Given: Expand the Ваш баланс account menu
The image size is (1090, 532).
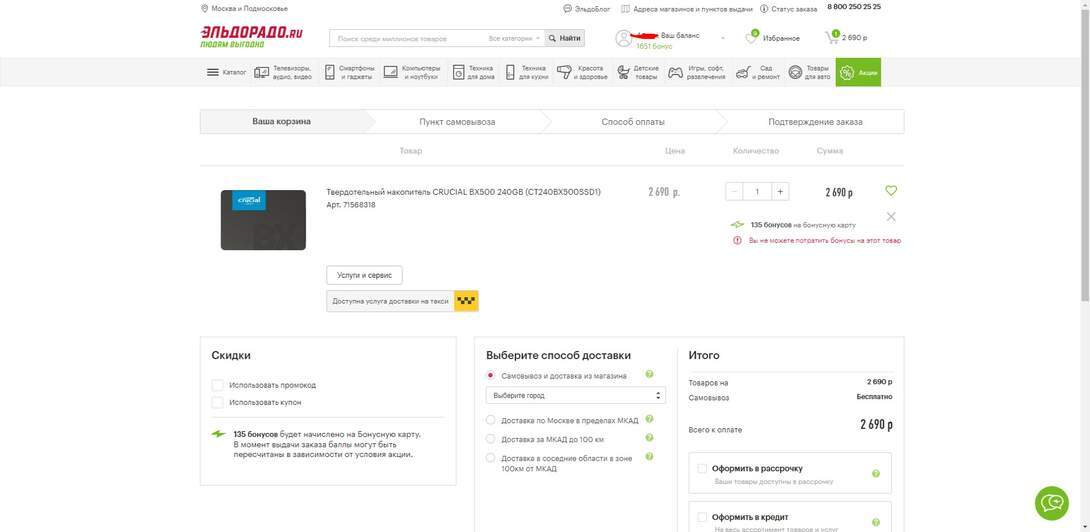Looking at the screenshot, I should coord(722,38).
